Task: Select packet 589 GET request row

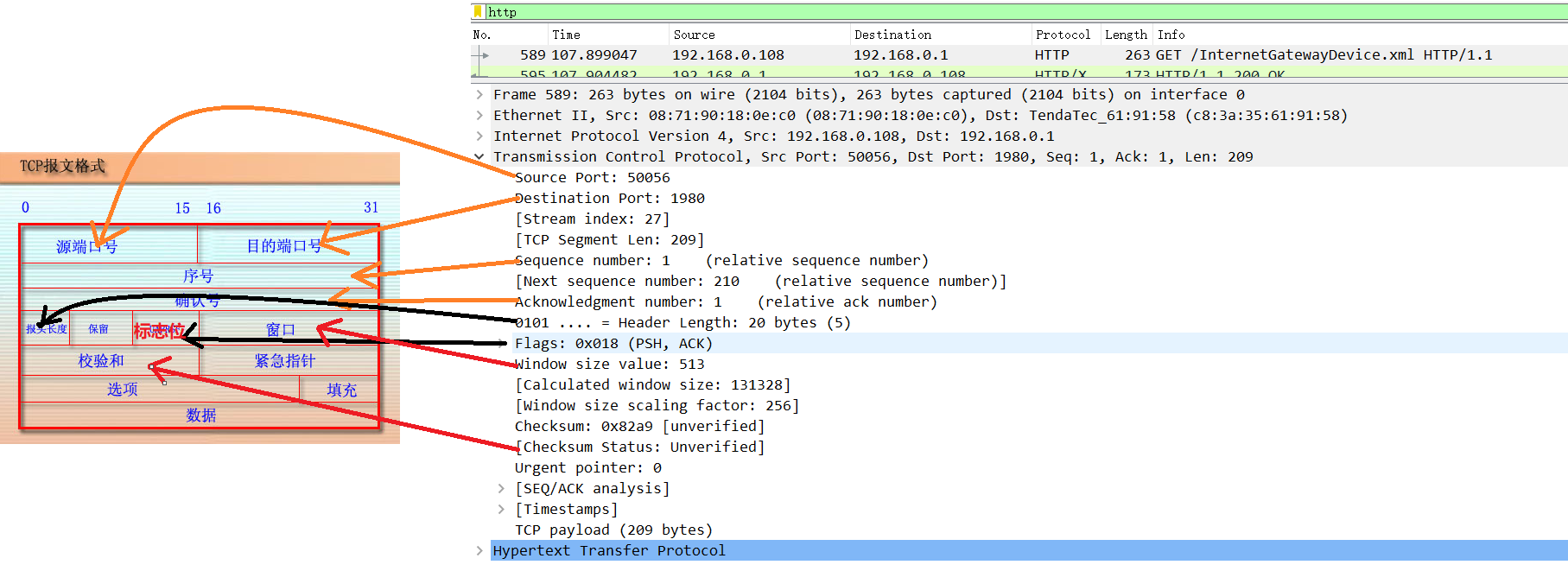Action: pyautogui.click(x=864, y=55)
